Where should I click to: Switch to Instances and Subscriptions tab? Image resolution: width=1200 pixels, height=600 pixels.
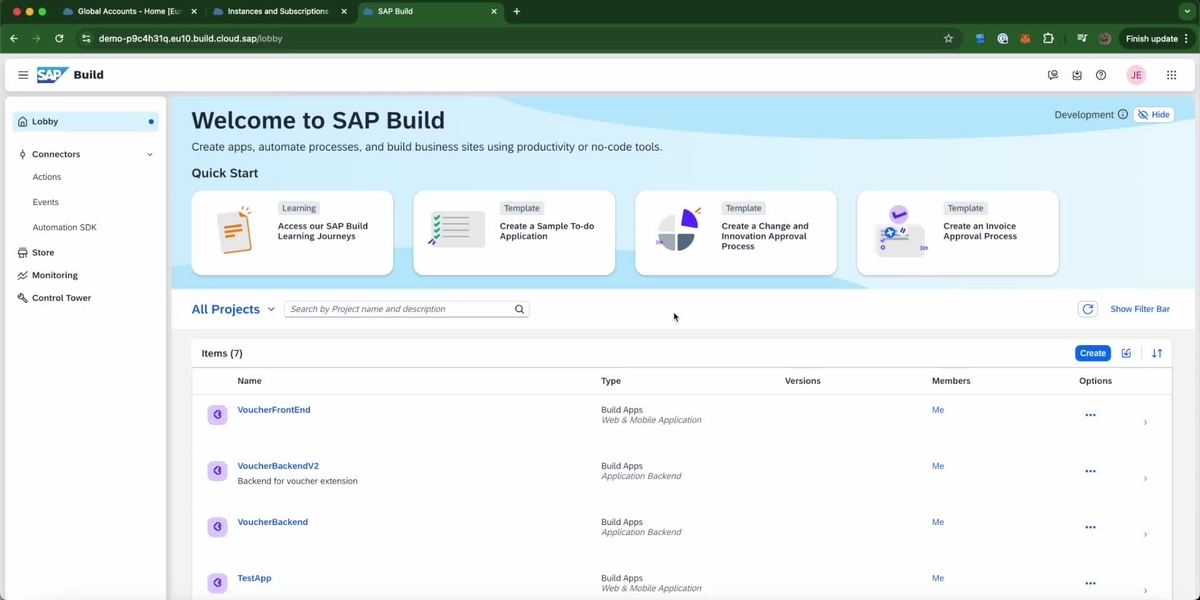[x=280, y=12]
